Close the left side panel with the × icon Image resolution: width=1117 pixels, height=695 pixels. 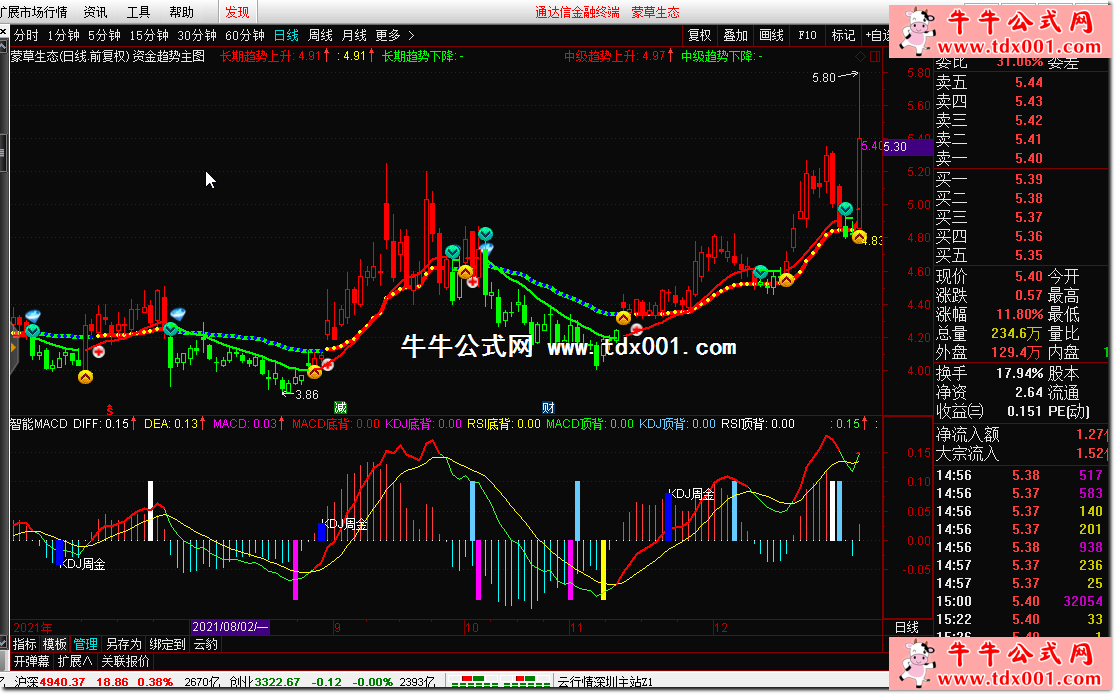click(4, 33)
